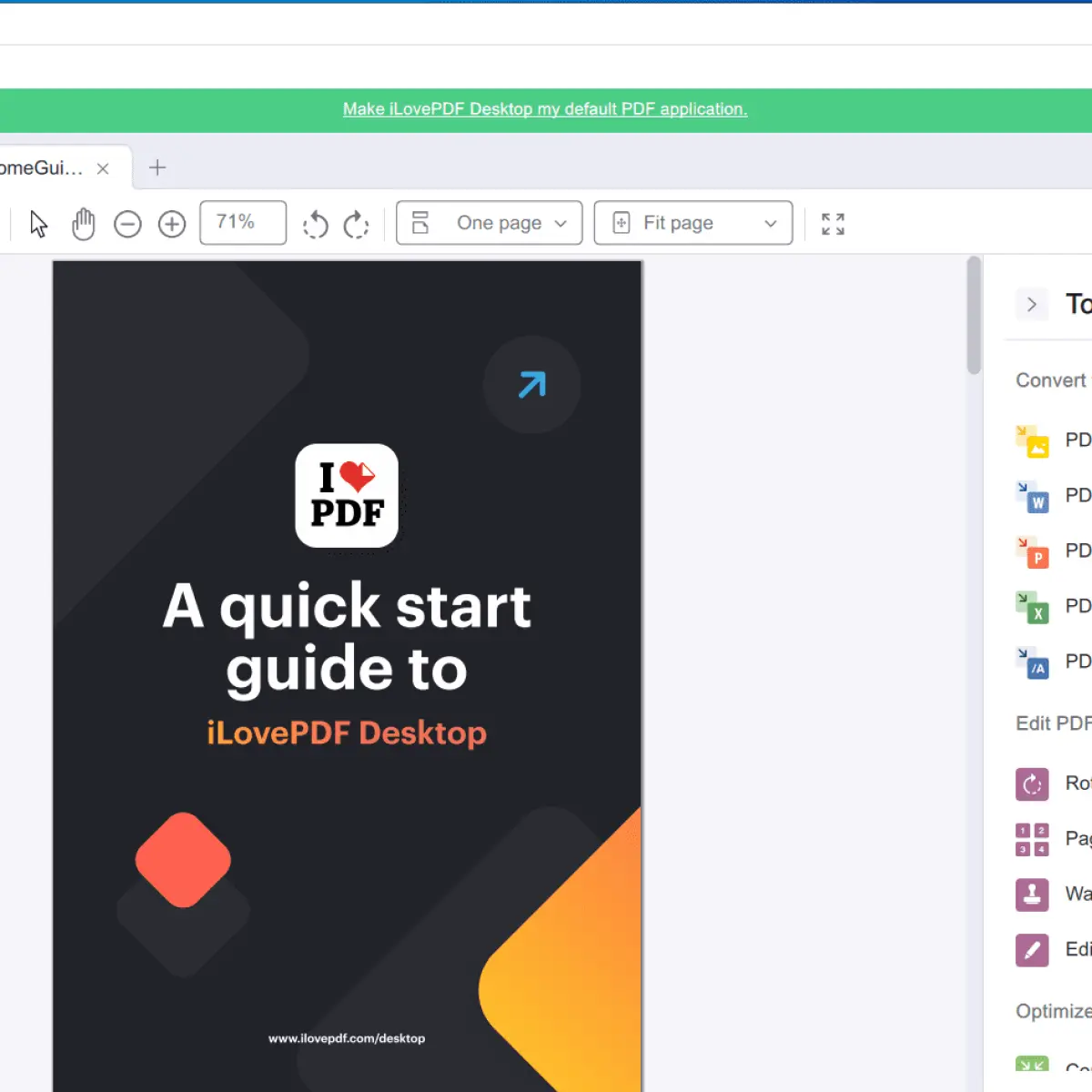Make iLovePDF Desktop default application link
1092x1092 pixels.
click(545, 109)
